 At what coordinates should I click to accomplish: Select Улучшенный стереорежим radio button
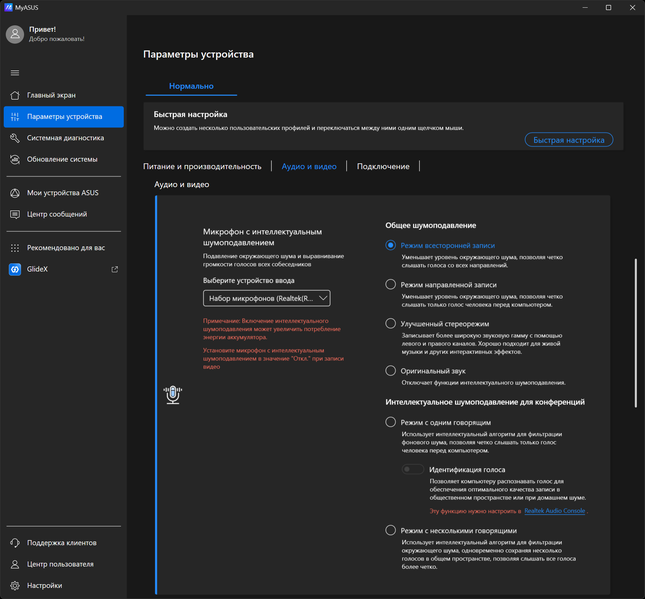pos(391,324)
